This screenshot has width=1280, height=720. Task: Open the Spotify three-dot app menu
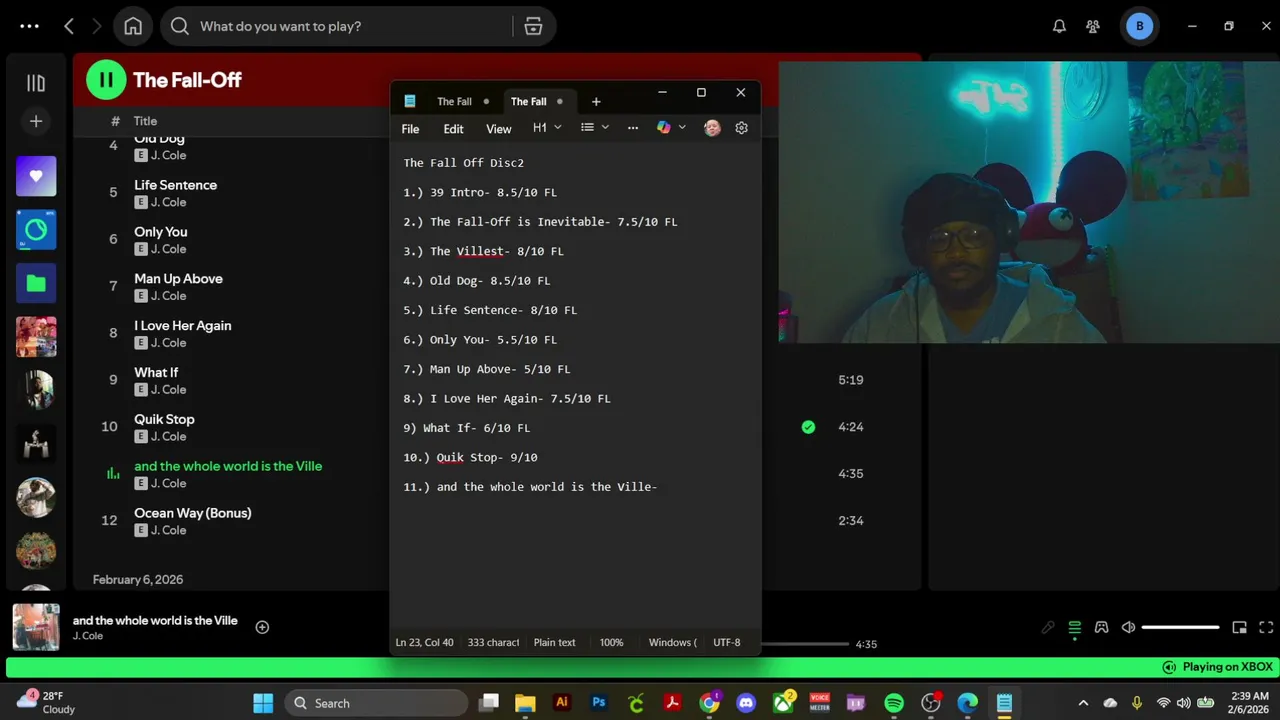[29, 26]
